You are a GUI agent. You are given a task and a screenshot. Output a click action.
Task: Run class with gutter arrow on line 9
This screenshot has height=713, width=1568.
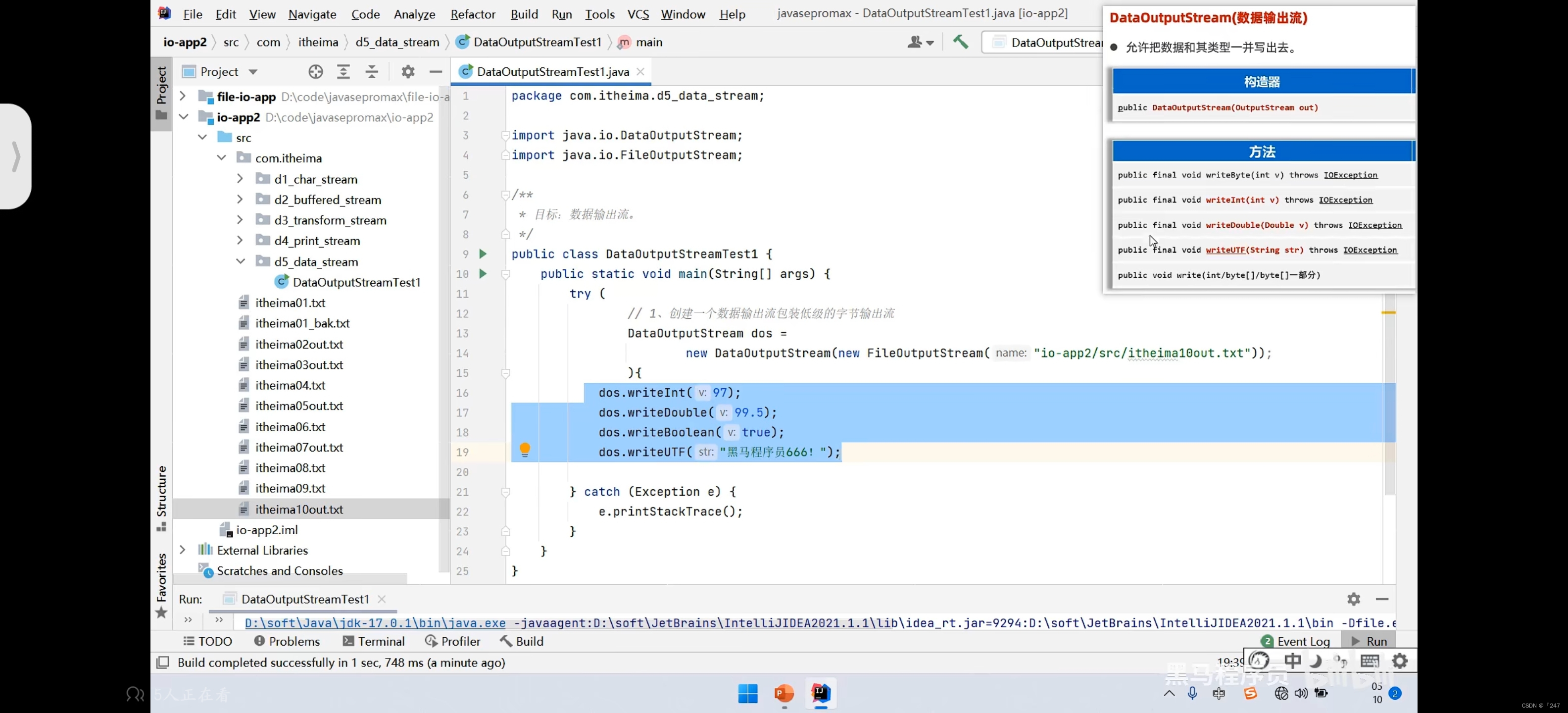[x=483, y=254]
